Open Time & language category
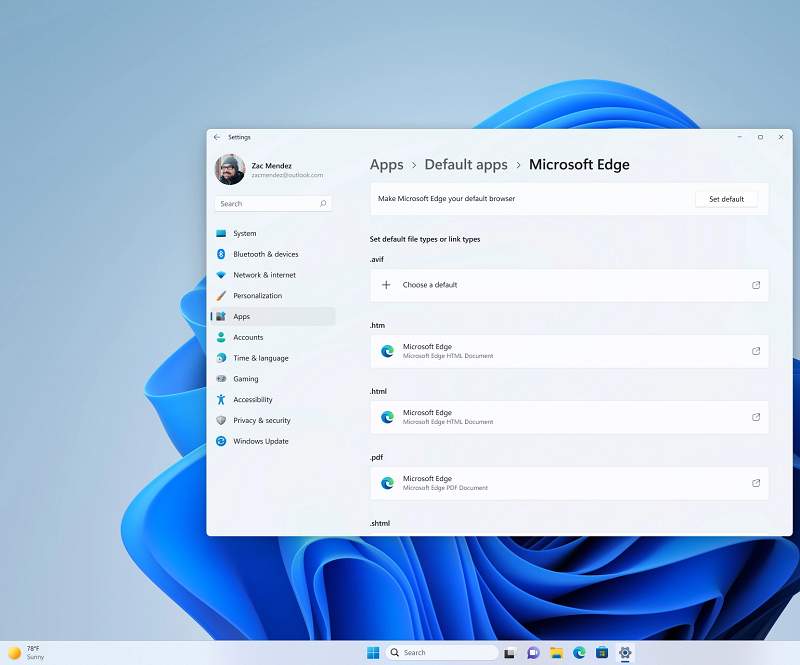 coord(273,358)
